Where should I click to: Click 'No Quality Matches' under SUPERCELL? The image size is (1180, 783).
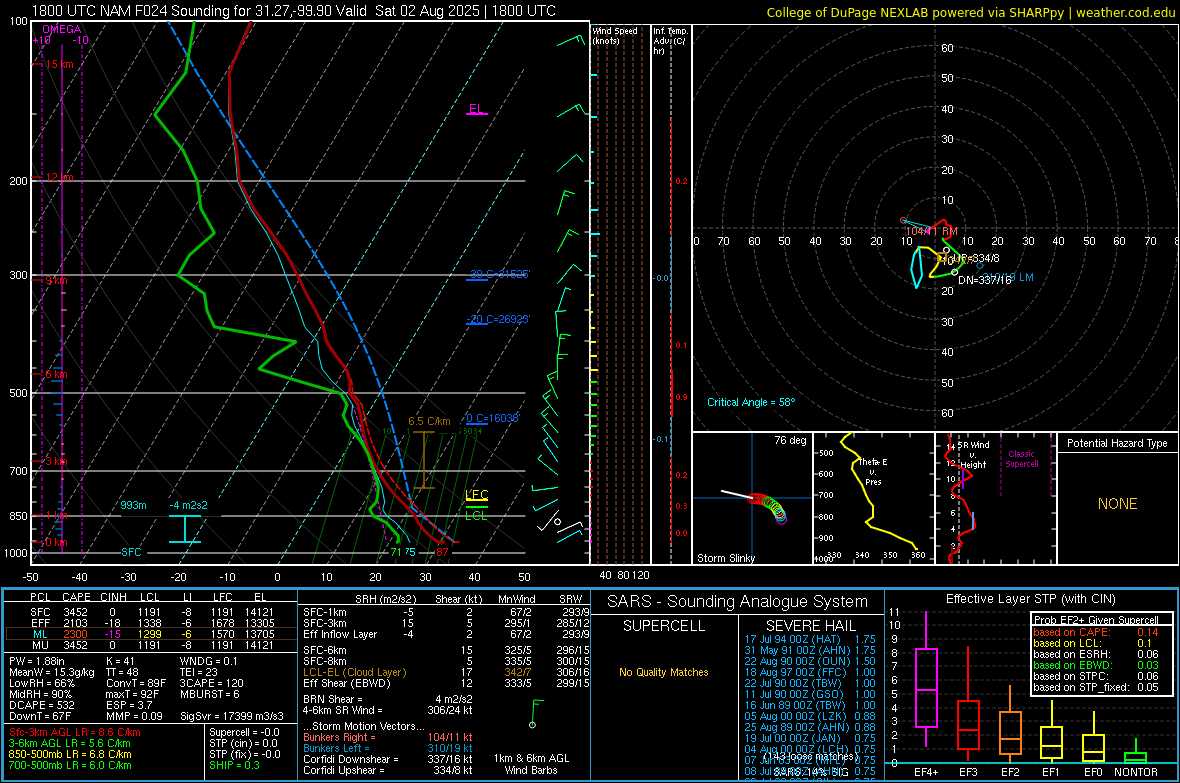pos(664,672)
